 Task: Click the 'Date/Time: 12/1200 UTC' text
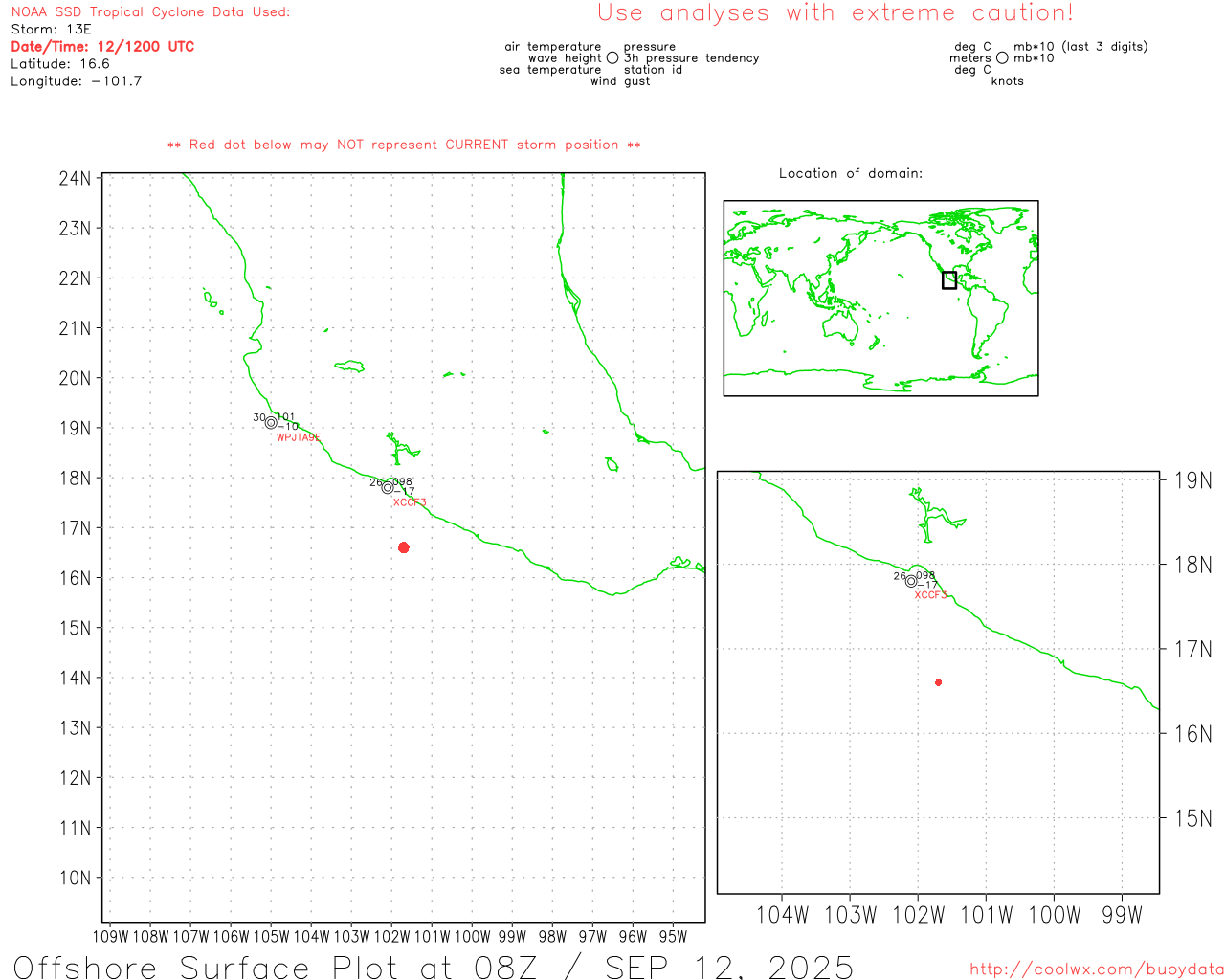102,47
